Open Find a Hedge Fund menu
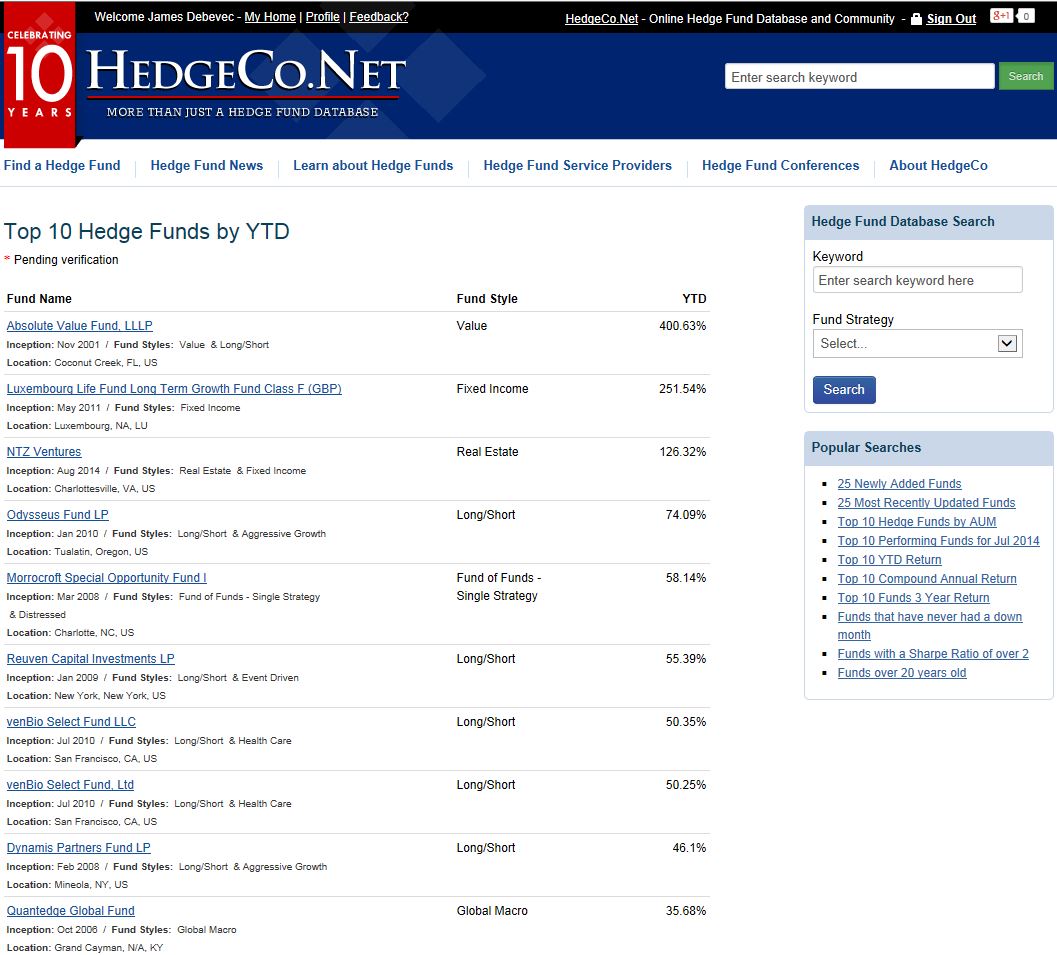1057x955 pixels. pyautogui.click(x=62, y=166)
